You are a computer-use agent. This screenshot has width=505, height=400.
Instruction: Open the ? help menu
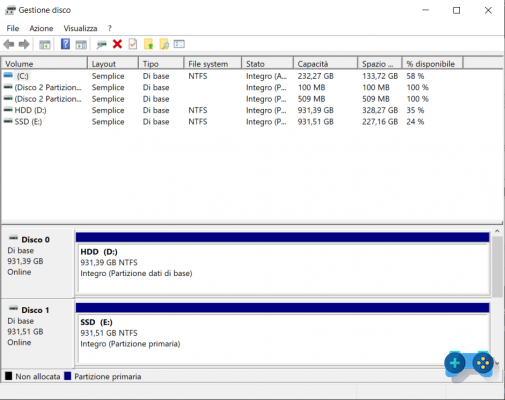click(110, 28)
